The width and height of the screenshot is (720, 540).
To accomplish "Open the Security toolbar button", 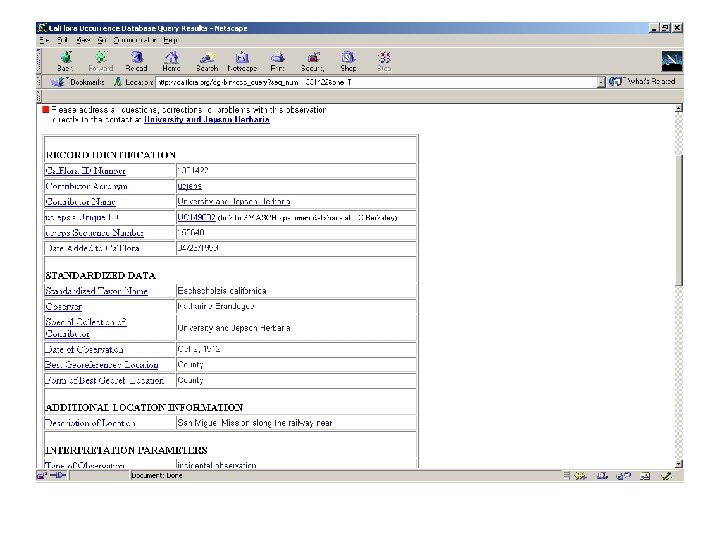I will pos(313,61).
